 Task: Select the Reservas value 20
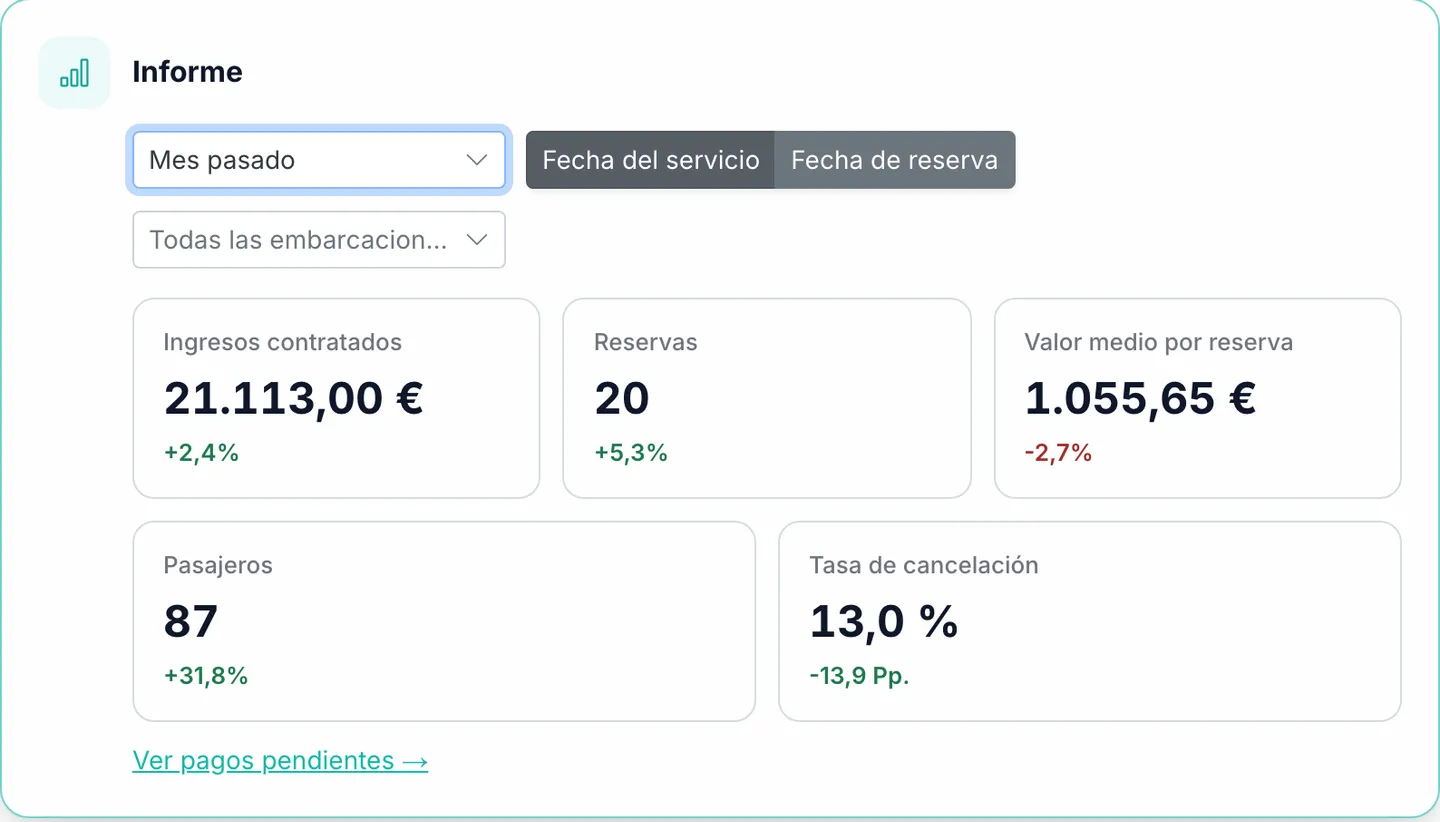[x=622, y=398]
